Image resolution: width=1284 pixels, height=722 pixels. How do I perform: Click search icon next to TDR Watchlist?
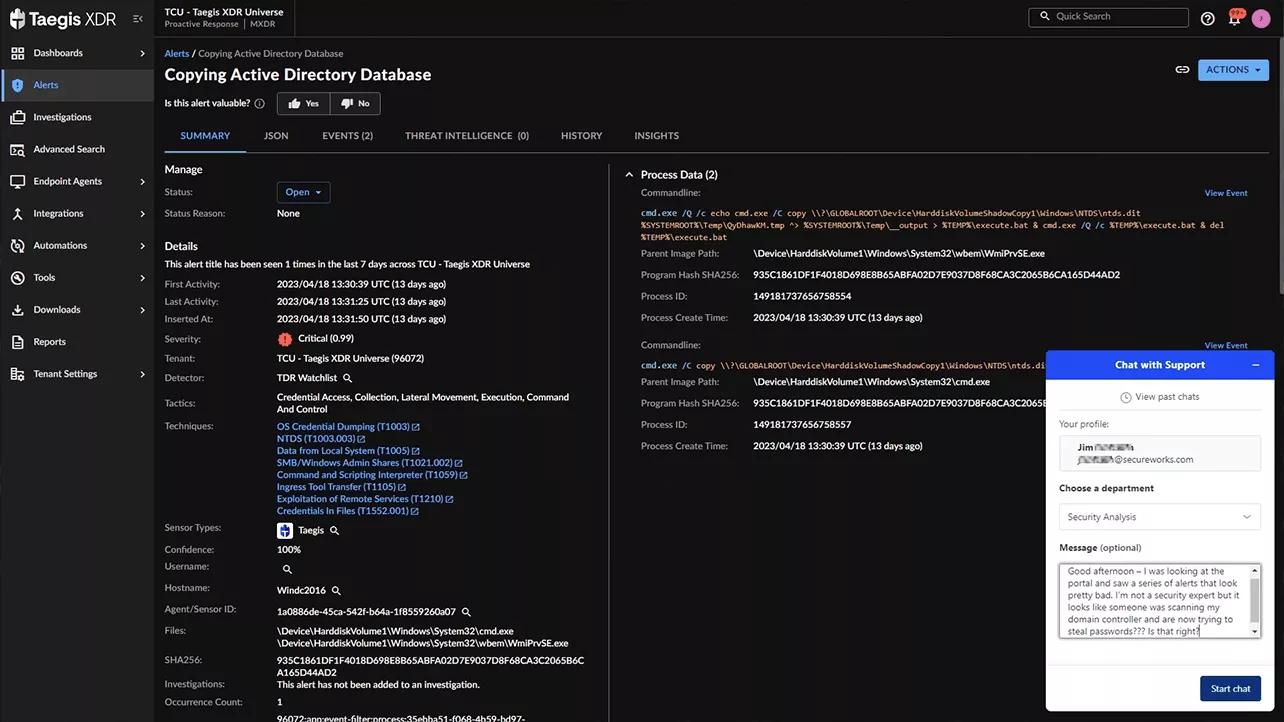pyautogui.click(x=348, y=379)
